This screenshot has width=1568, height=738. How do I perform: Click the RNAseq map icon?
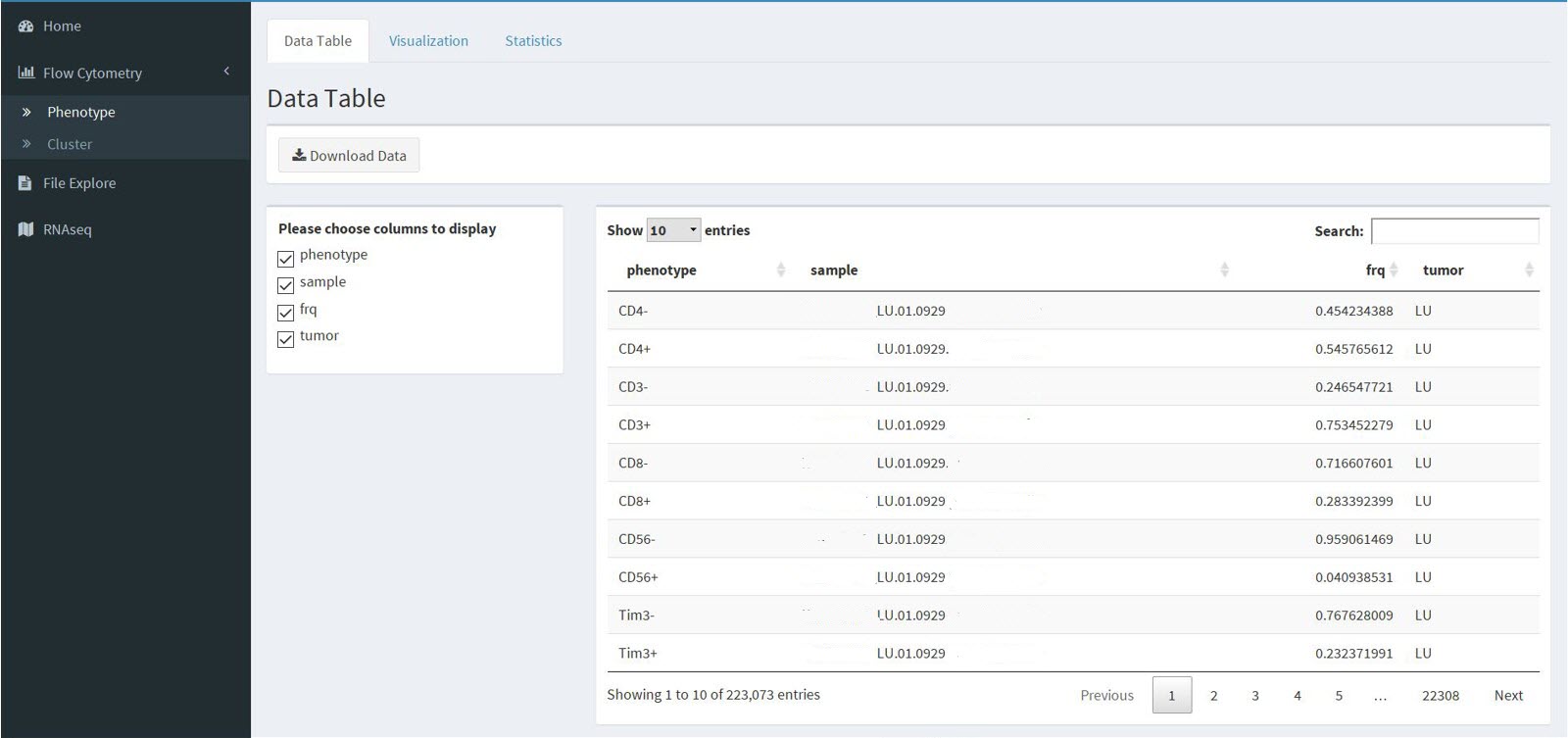click(25, 229)
